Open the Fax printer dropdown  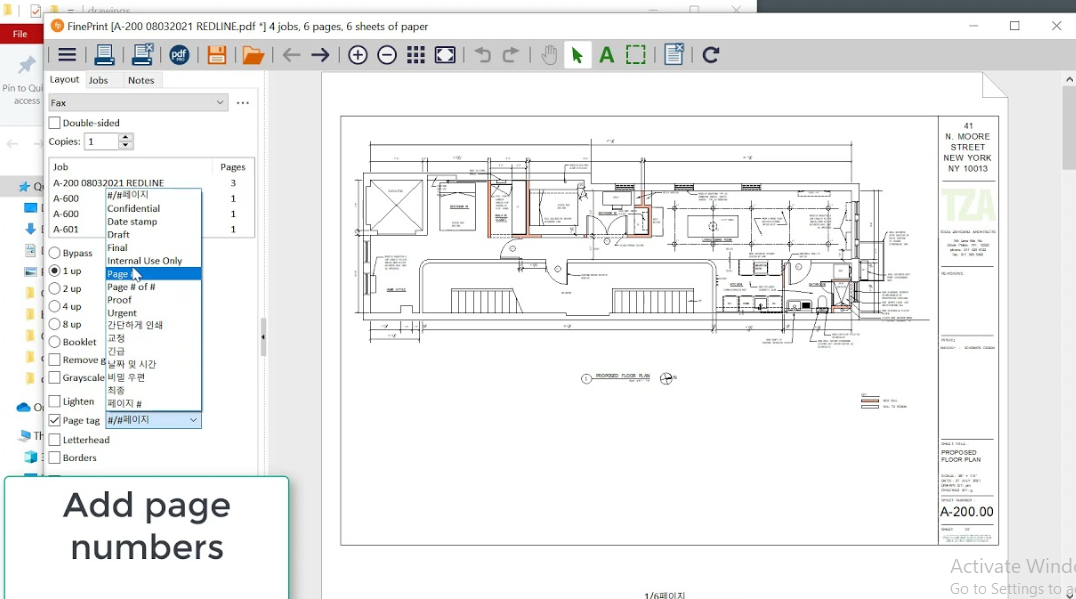tap(138, 103)
